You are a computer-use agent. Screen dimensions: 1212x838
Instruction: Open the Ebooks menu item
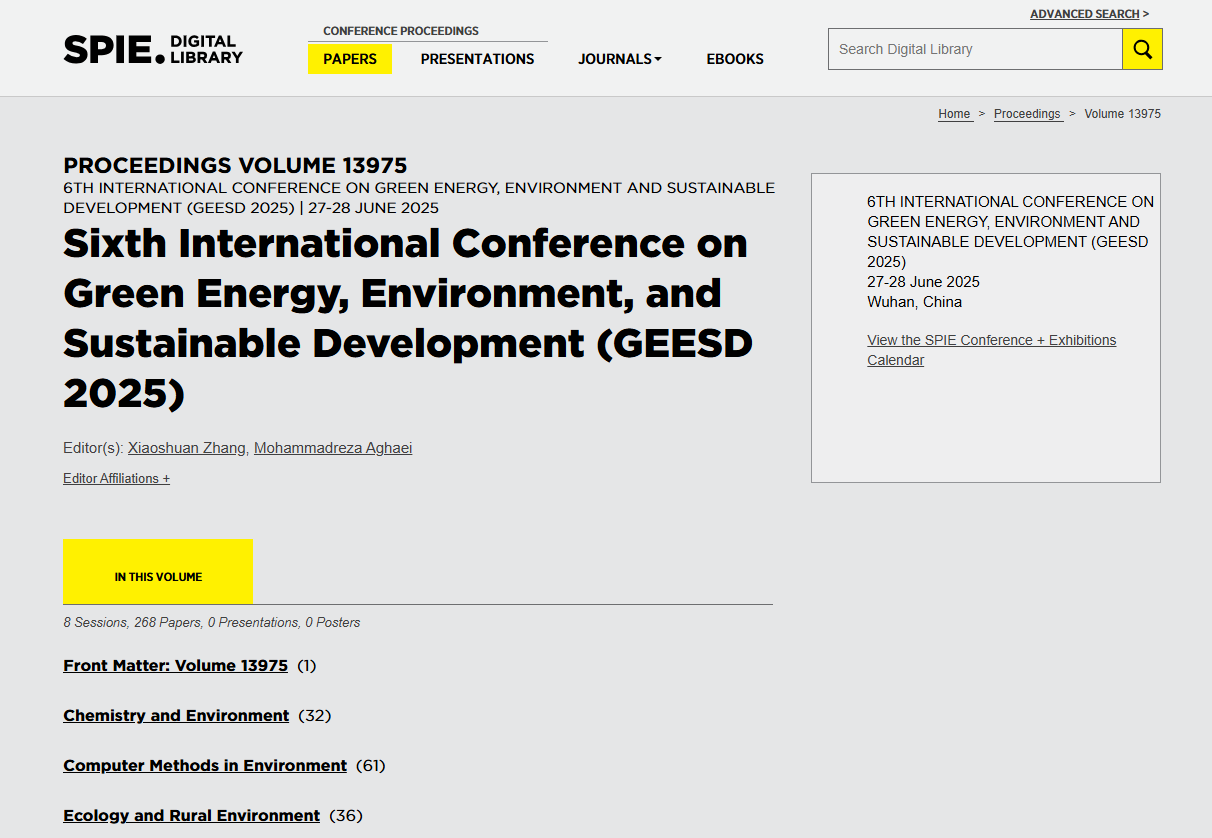click(x=735, y=59)
